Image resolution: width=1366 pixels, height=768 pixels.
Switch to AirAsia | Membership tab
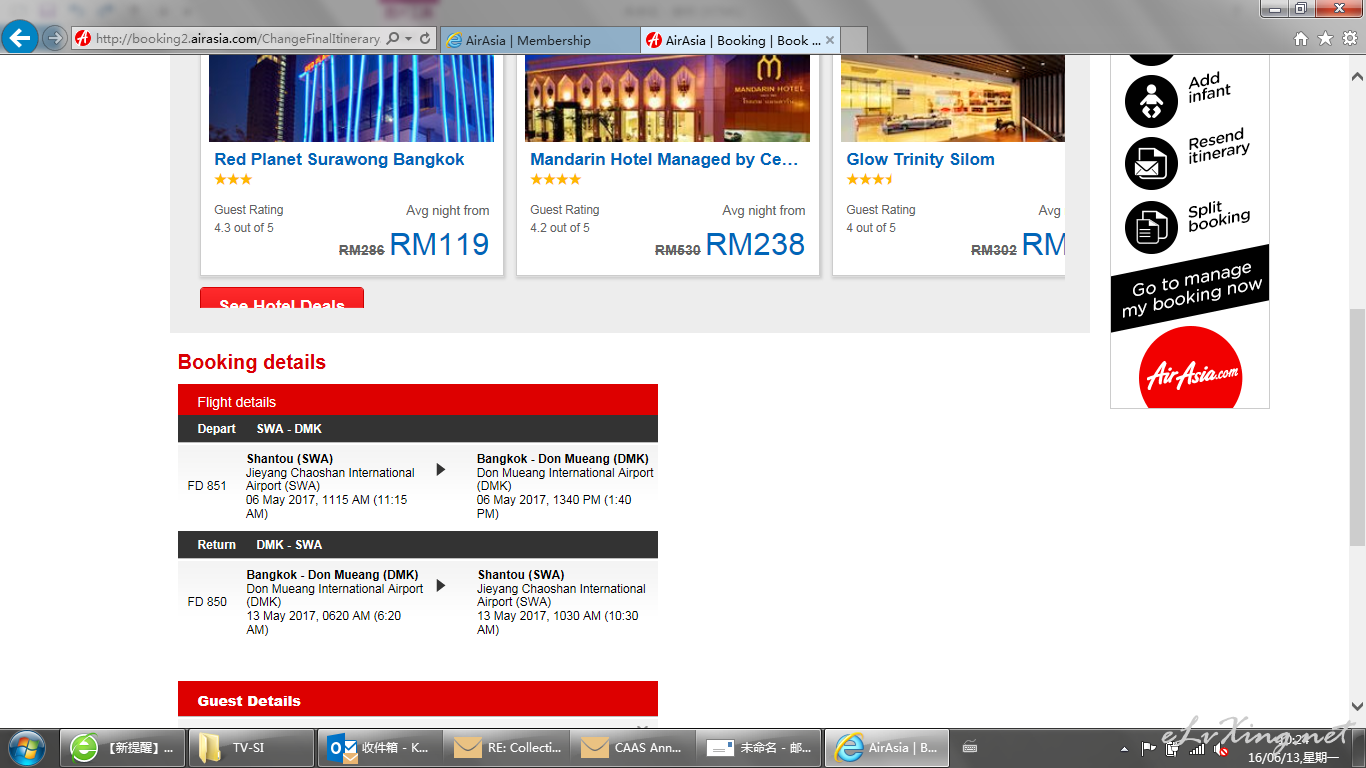539,41
